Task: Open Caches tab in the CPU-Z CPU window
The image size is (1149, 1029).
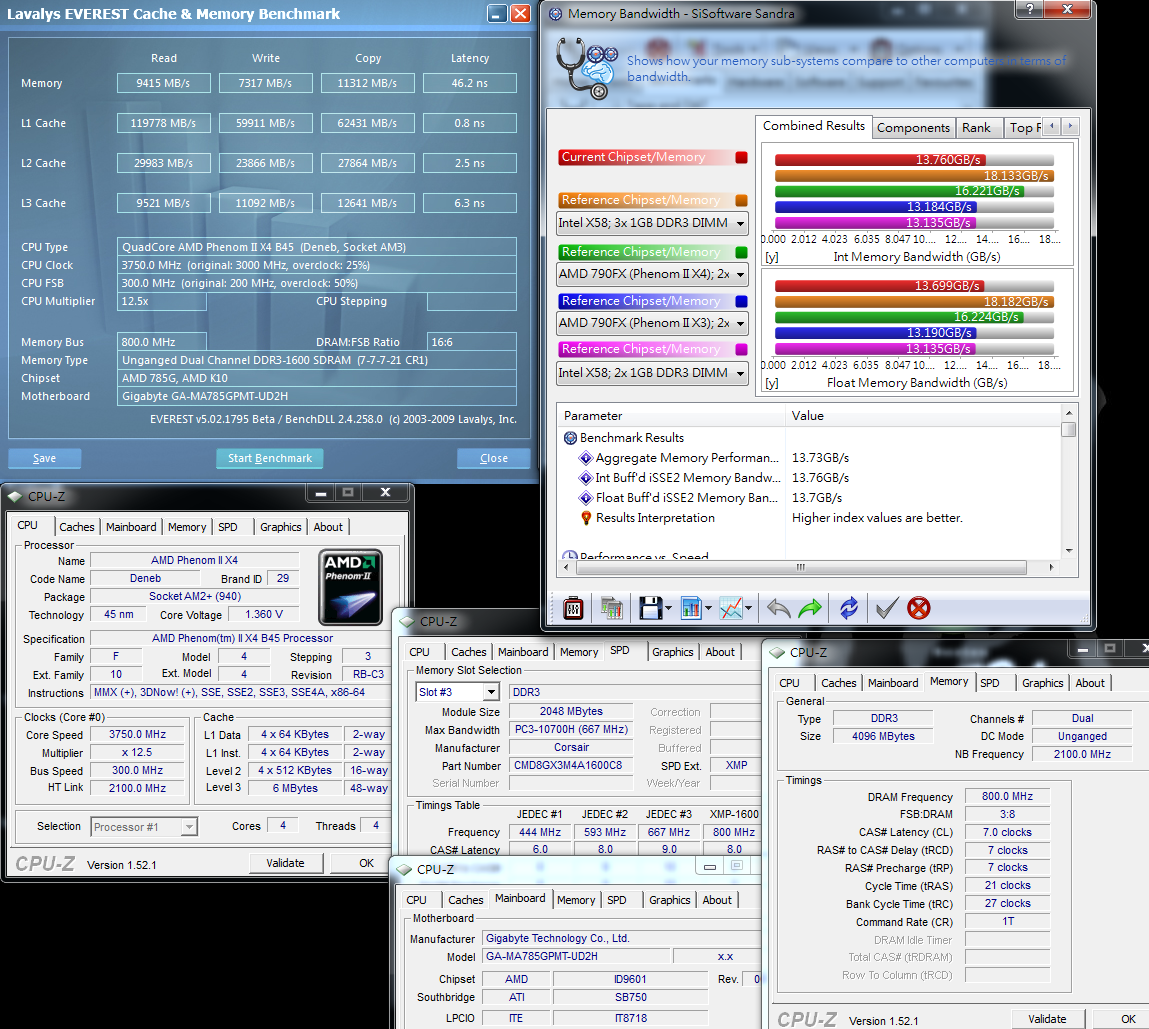Action: [x=77, y=527]
